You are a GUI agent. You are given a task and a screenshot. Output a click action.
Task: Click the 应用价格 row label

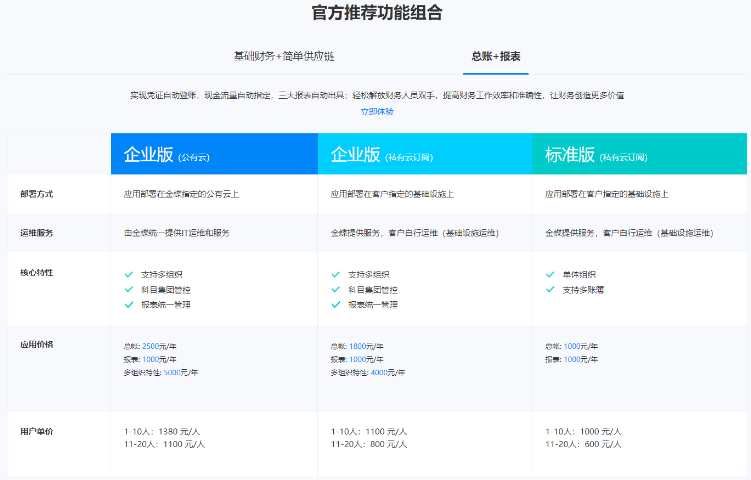click(36, 344)
